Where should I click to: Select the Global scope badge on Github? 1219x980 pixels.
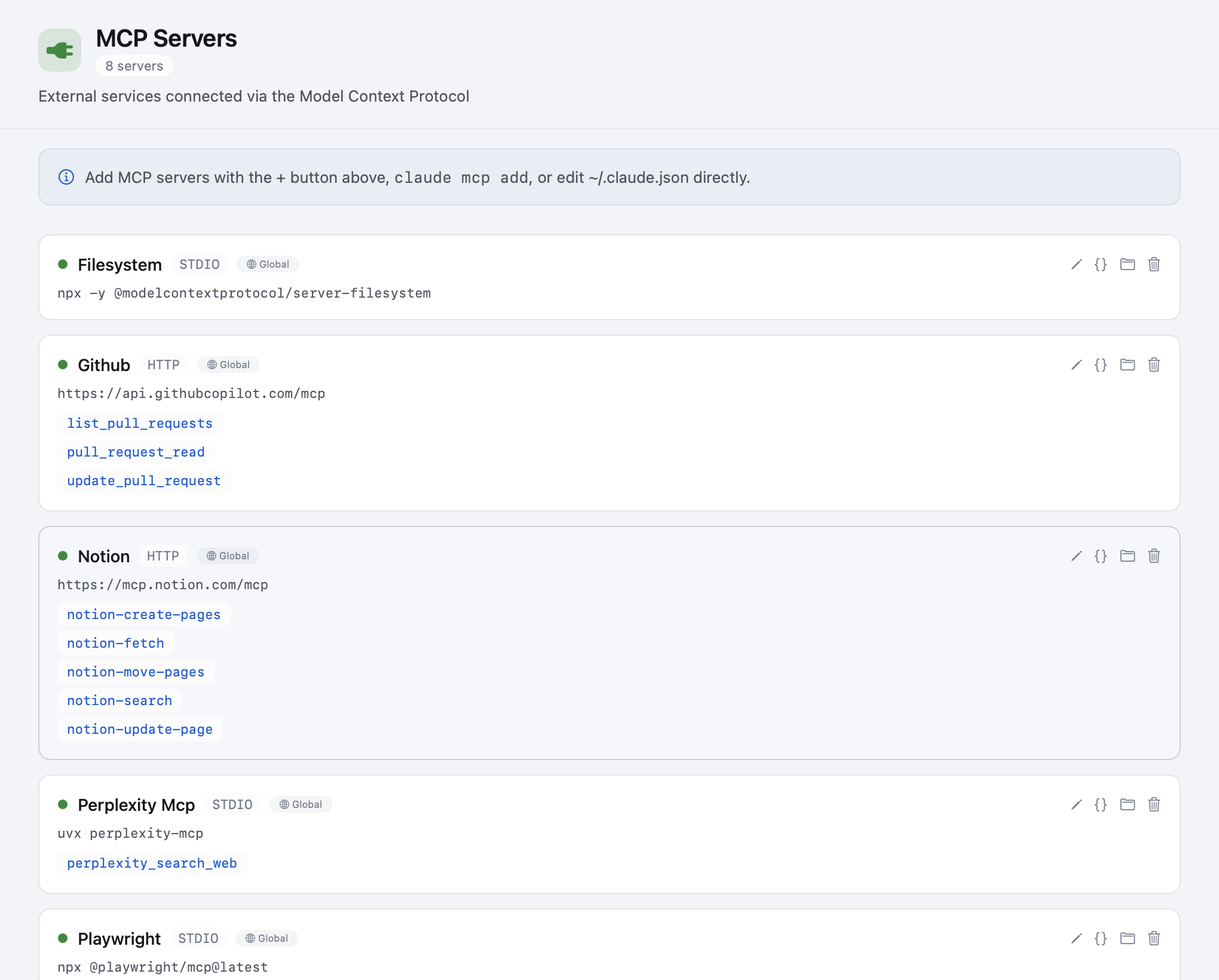click(x=228, y=365)
